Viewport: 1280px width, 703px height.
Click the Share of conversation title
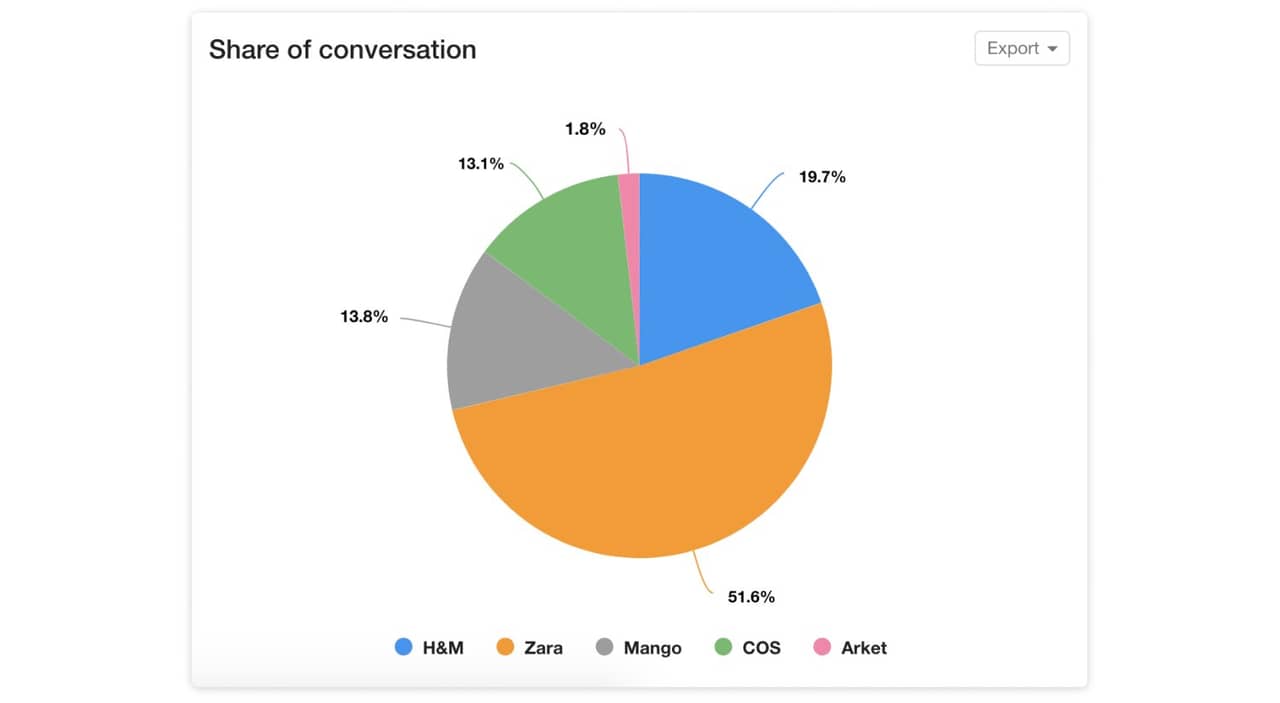click(342, 49)
